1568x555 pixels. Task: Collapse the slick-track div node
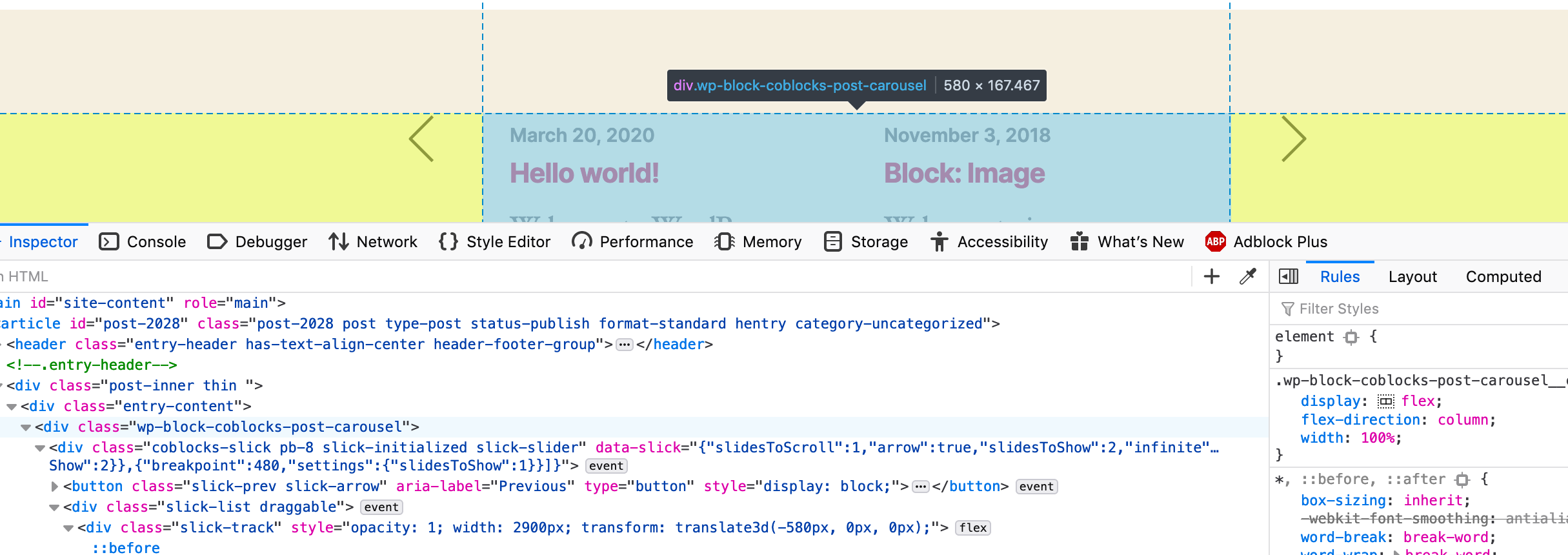coord(68,528)
